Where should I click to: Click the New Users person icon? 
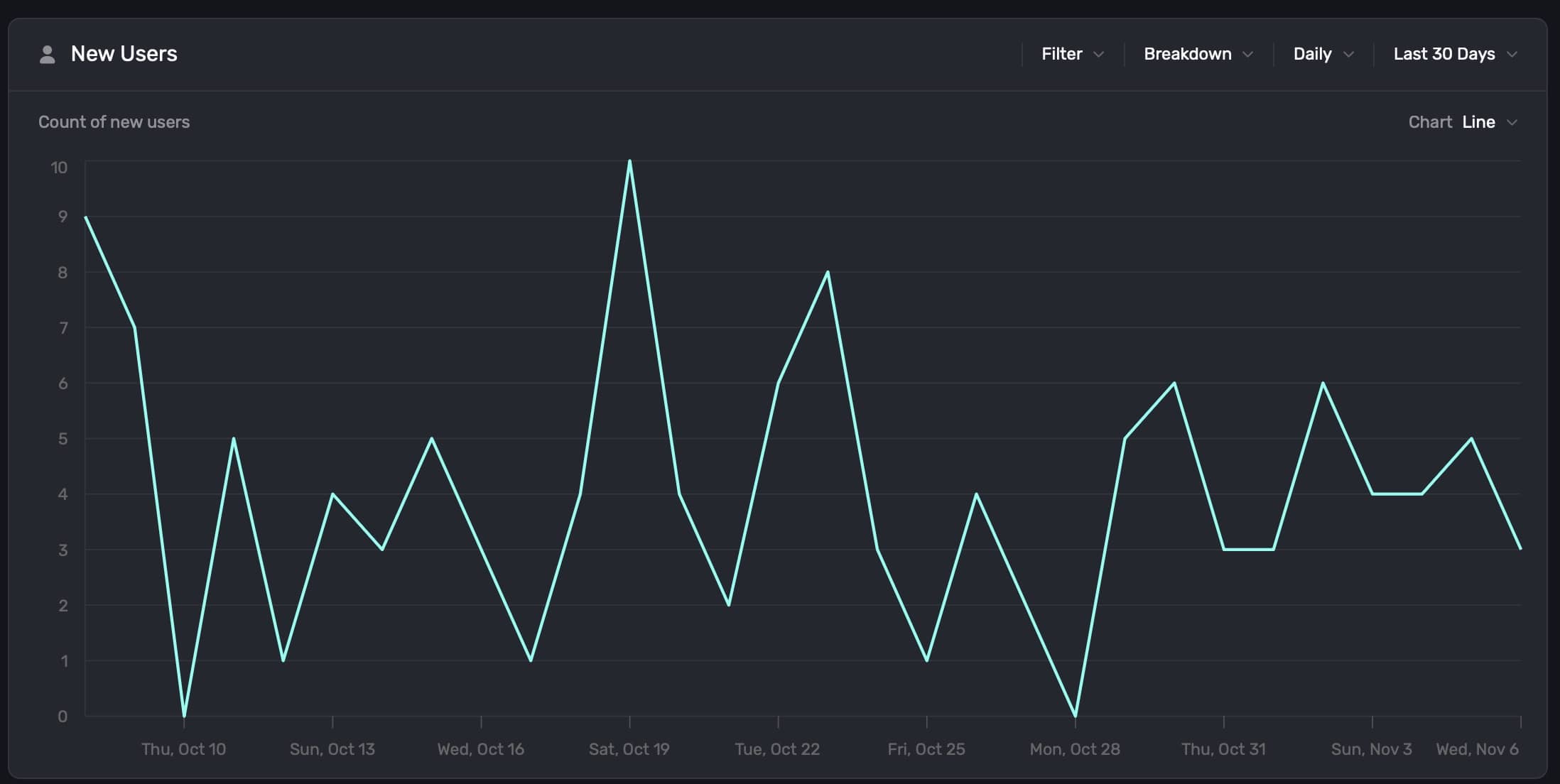[47, 55]
